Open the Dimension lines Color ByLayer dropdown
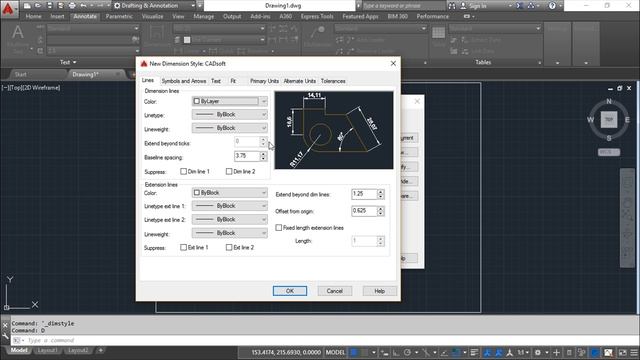640x360 pixels. (x=230, y=101)
